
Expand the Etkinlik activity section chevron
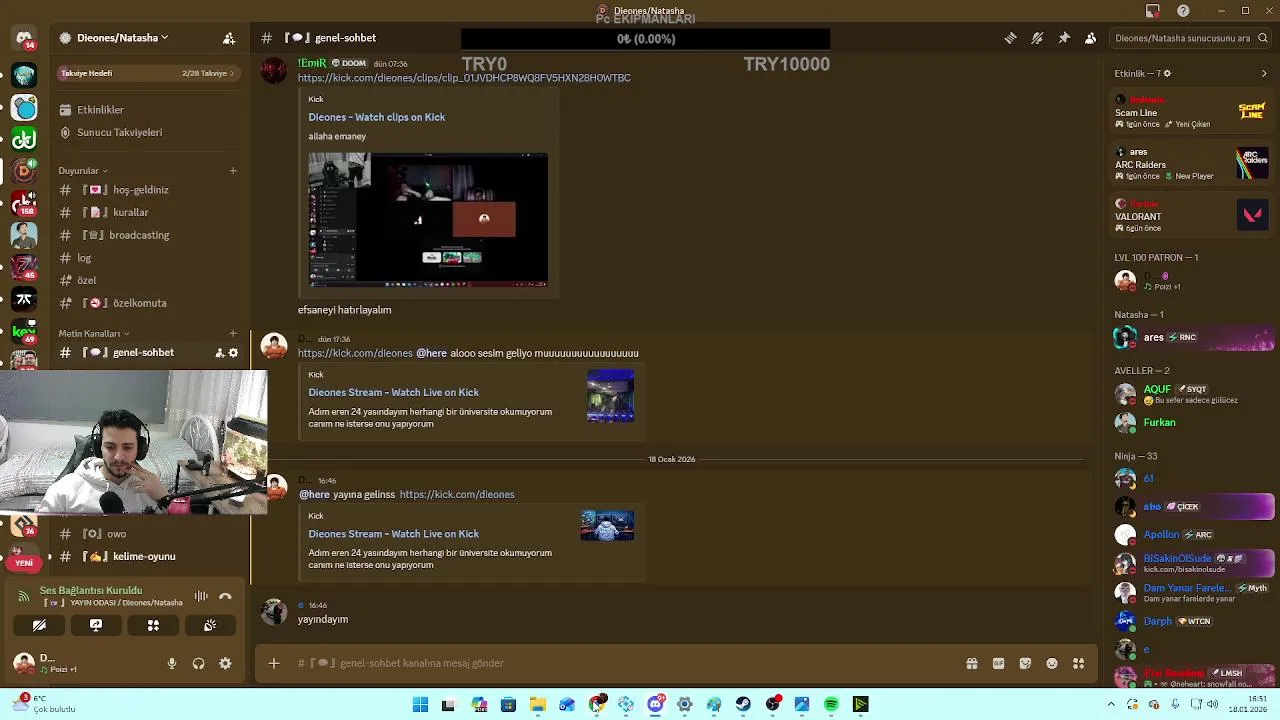(x=1264, y=73)
